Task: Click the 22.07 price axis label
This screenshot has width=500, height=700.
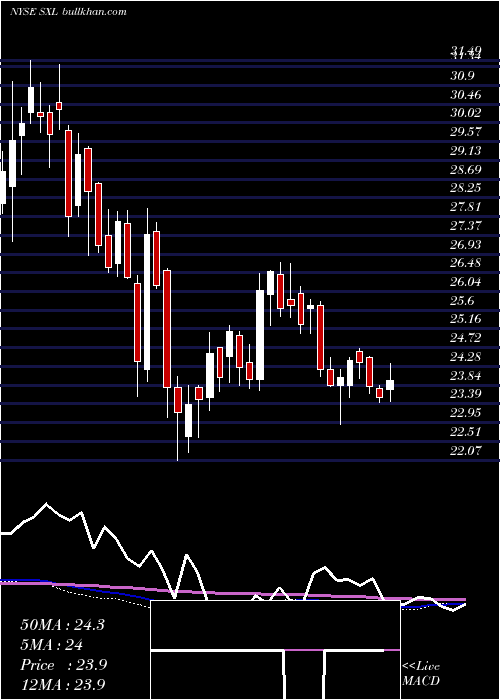Action: 466,450
